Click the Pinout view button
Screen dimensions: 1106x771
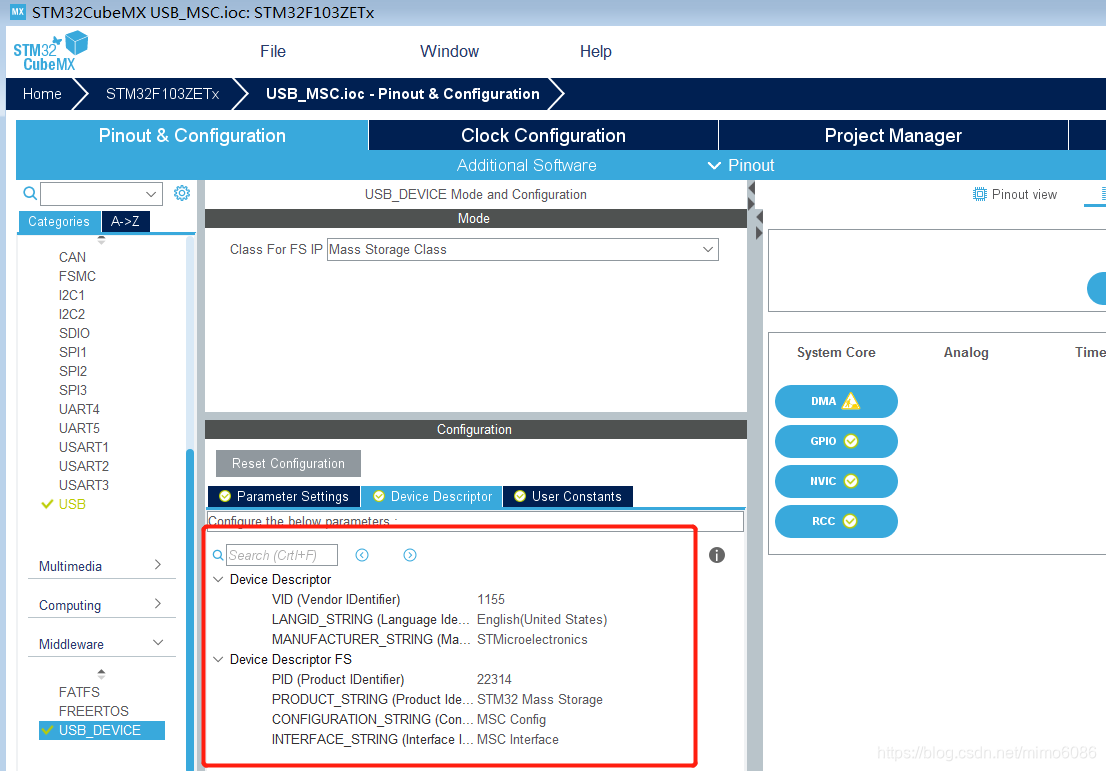point(1015,195)
